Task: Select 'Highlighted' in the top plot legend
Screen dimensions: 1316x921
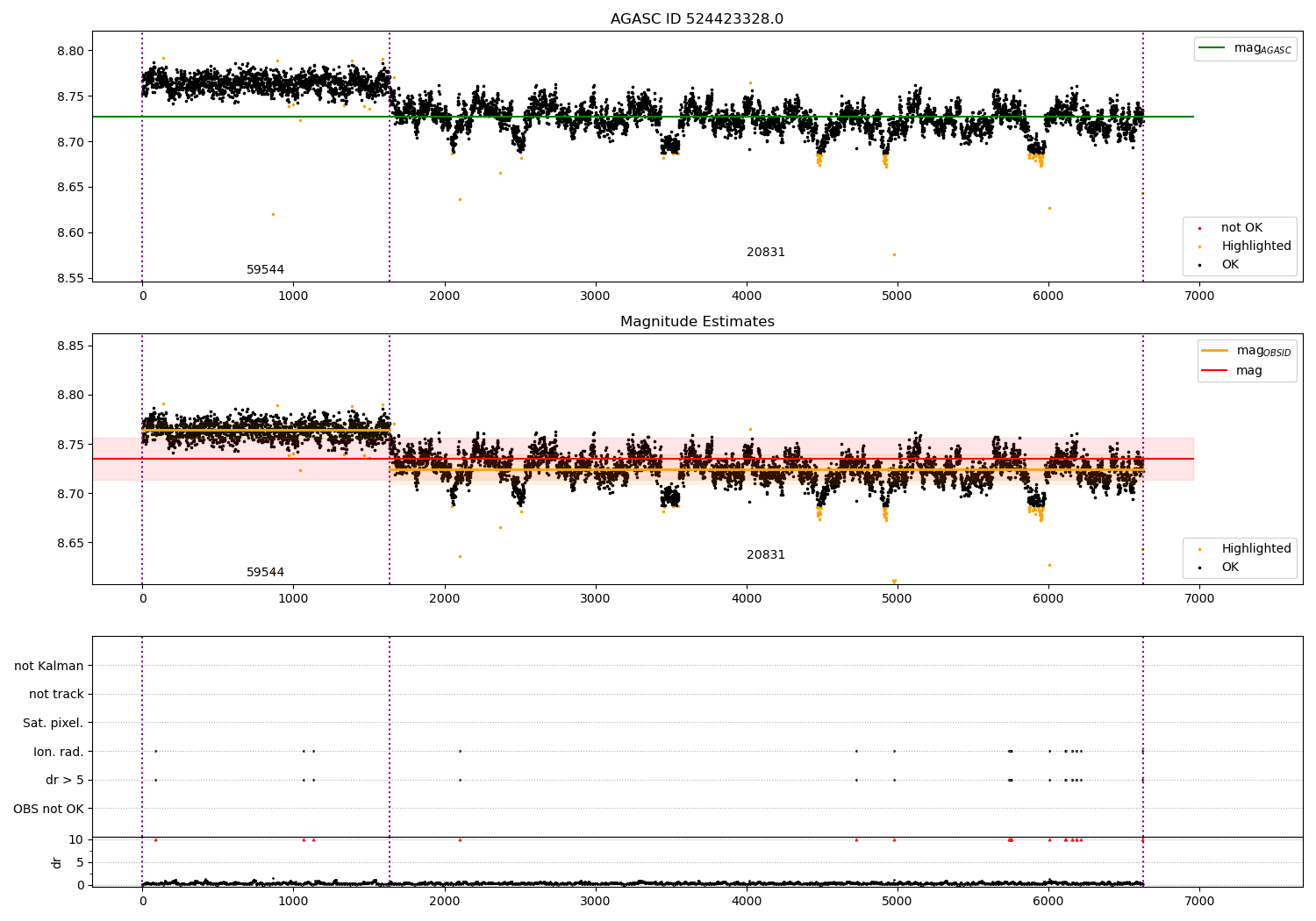Action: pyautogui.click(x=1256, y=246)
